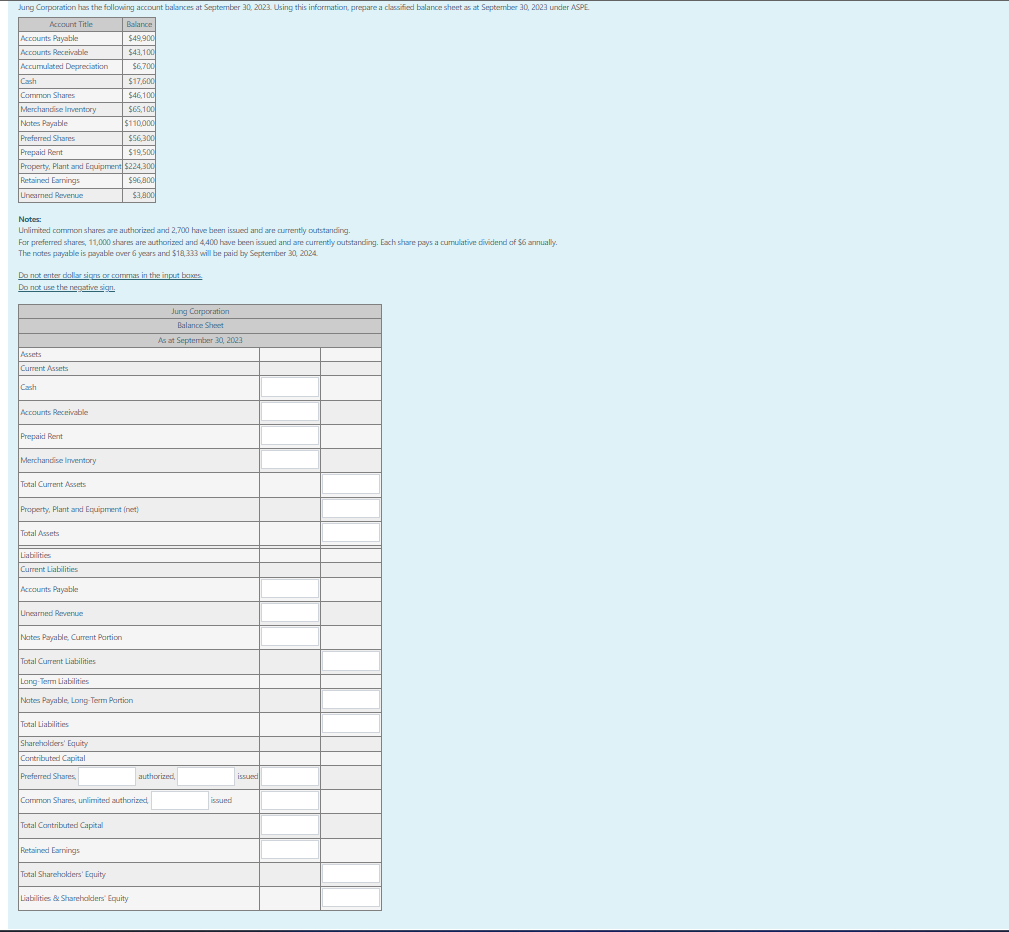Click the Total Current Assets input field

tap(350, 484)
